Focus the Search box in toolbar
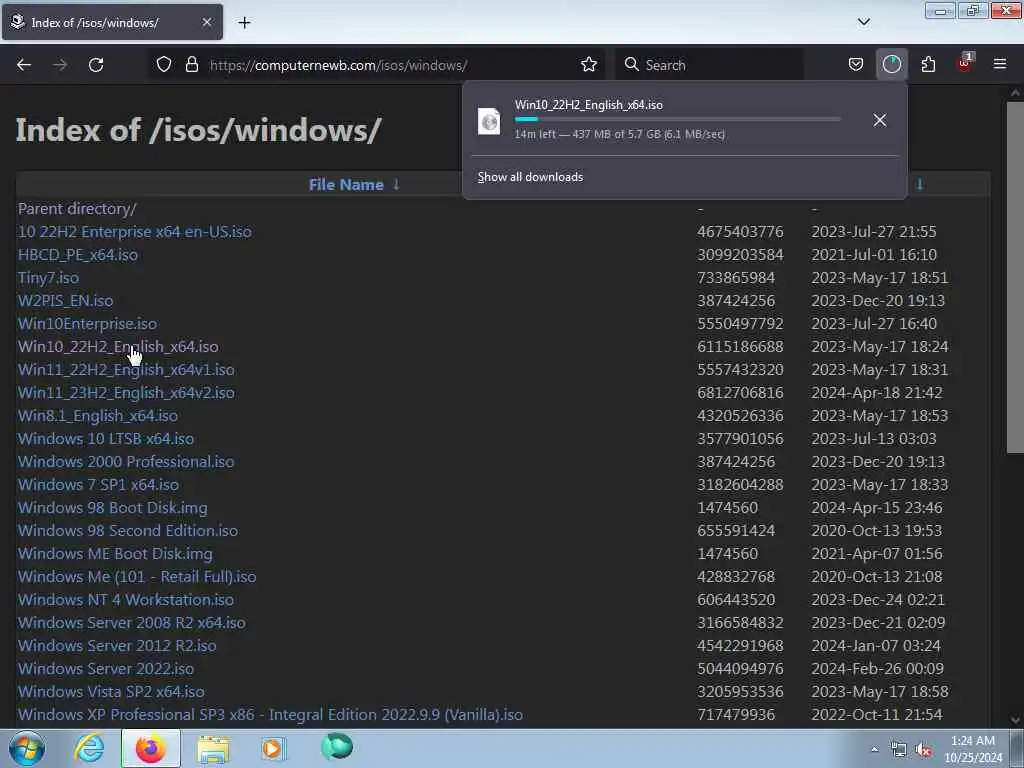This screenshot has height=768, width=1024. [x=709, y=65]
